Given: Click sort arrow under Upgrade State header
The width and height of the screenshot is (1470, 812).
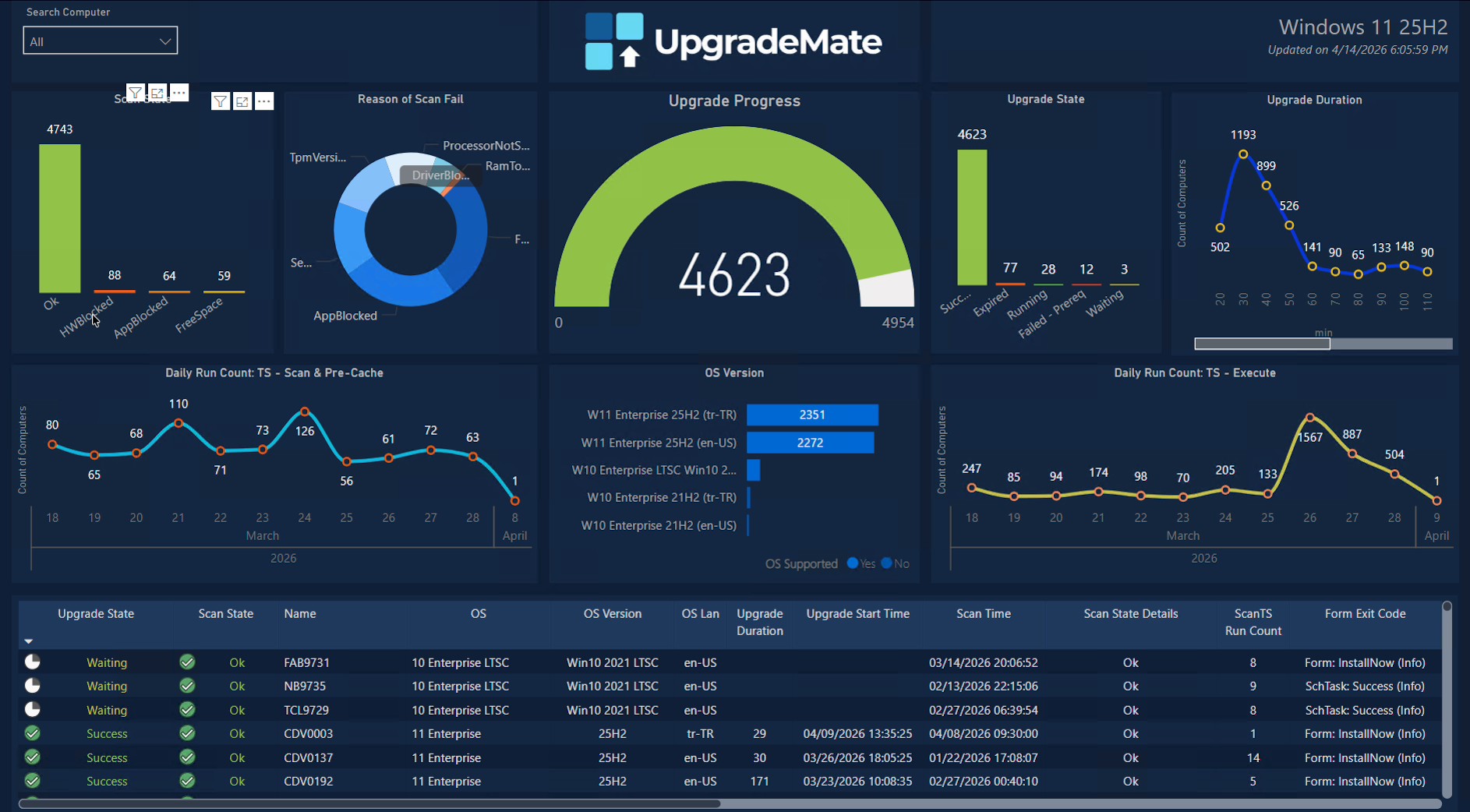Looking at the screenshot, I should 29,641.
